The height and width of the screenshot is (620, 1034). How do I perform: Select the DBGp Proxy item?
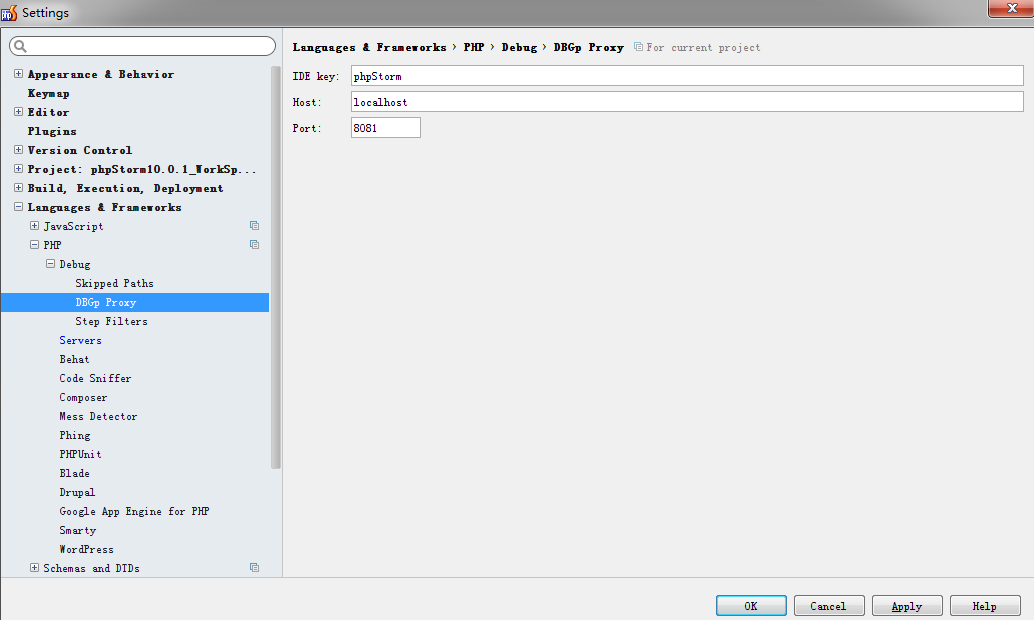pos(135,302)
